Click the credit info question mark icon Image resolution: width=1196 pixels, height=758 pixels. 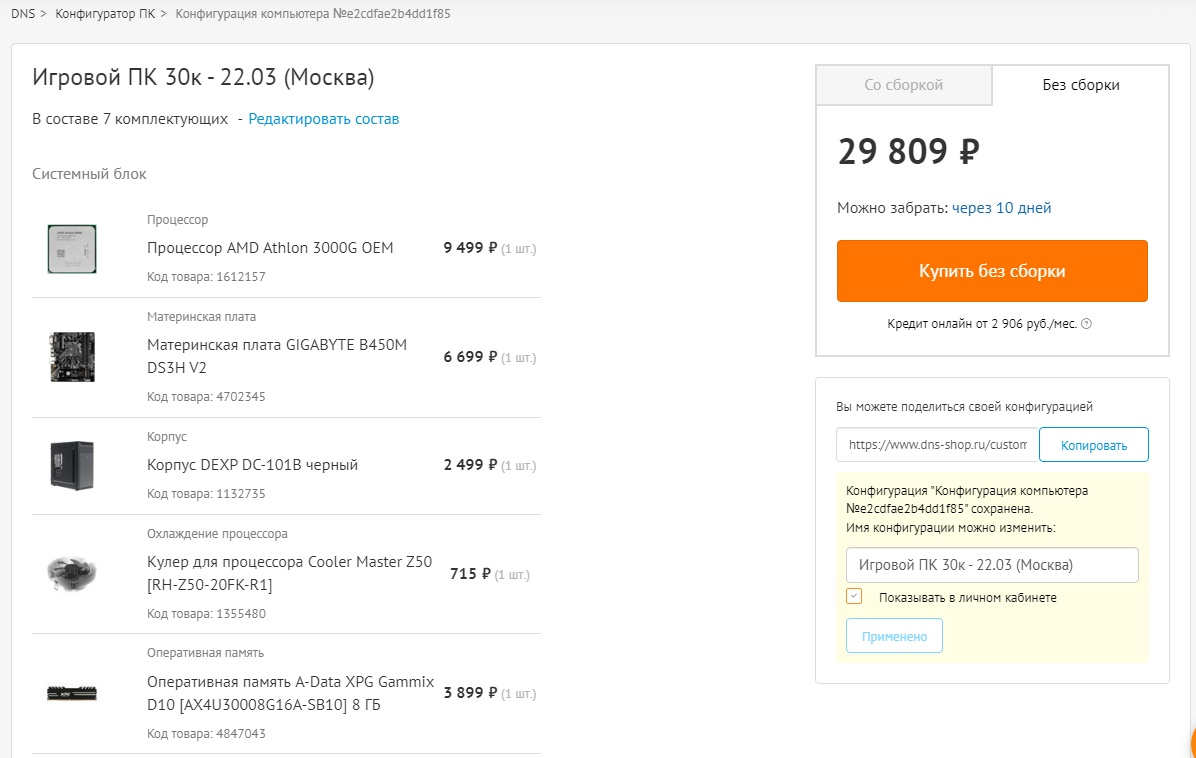pyautogui.click(x=1087, y=323)
